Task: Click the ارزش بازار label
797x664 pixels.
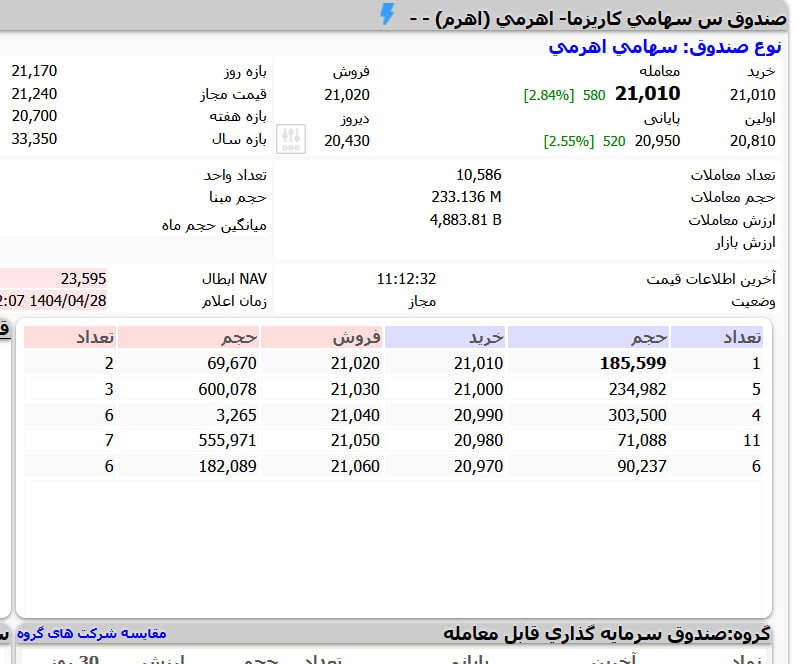Action: 745,243
